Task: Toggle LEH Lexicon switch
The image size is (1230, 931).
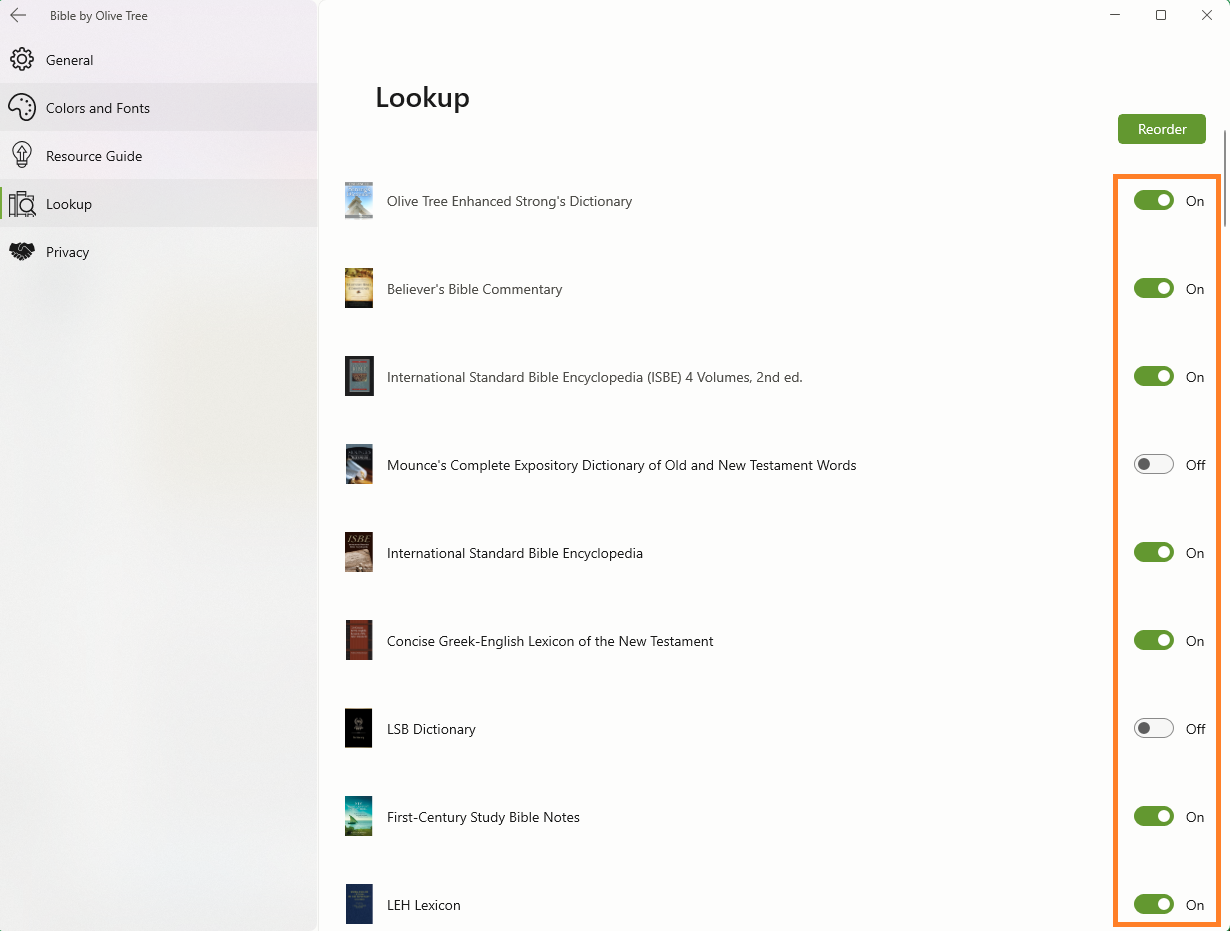Action: [x=1154, y=905]
